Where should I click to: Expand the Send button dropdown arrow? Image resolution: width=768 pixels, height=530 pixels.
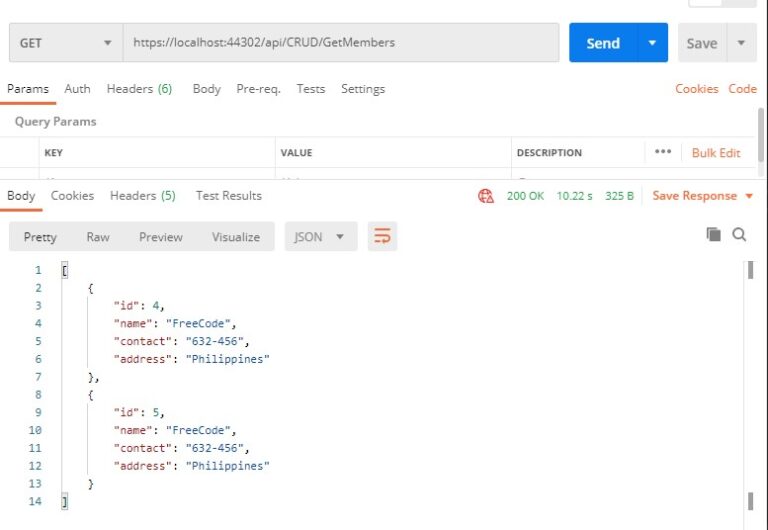tap(652, 43)
